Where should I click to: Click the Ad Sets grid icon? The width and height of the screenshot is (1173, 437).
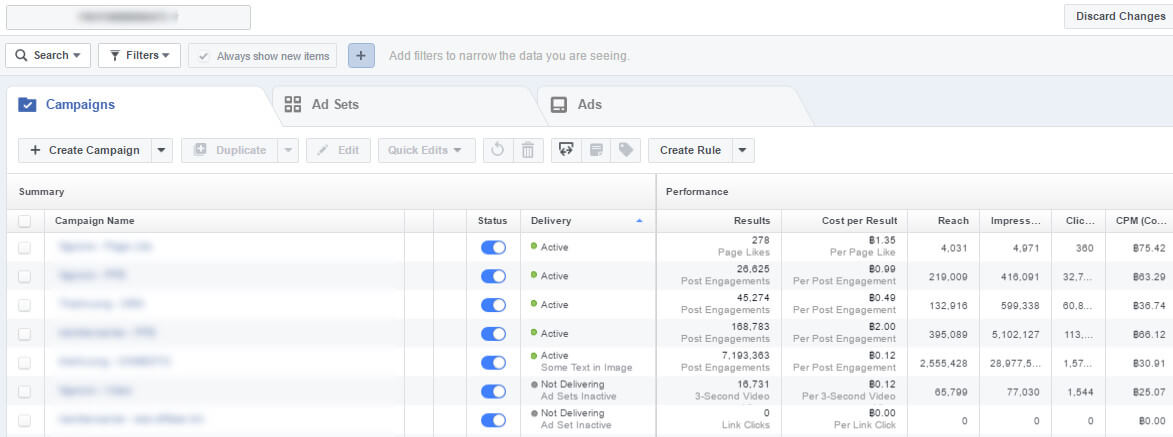pyautogui.click(x=293, y=104)
